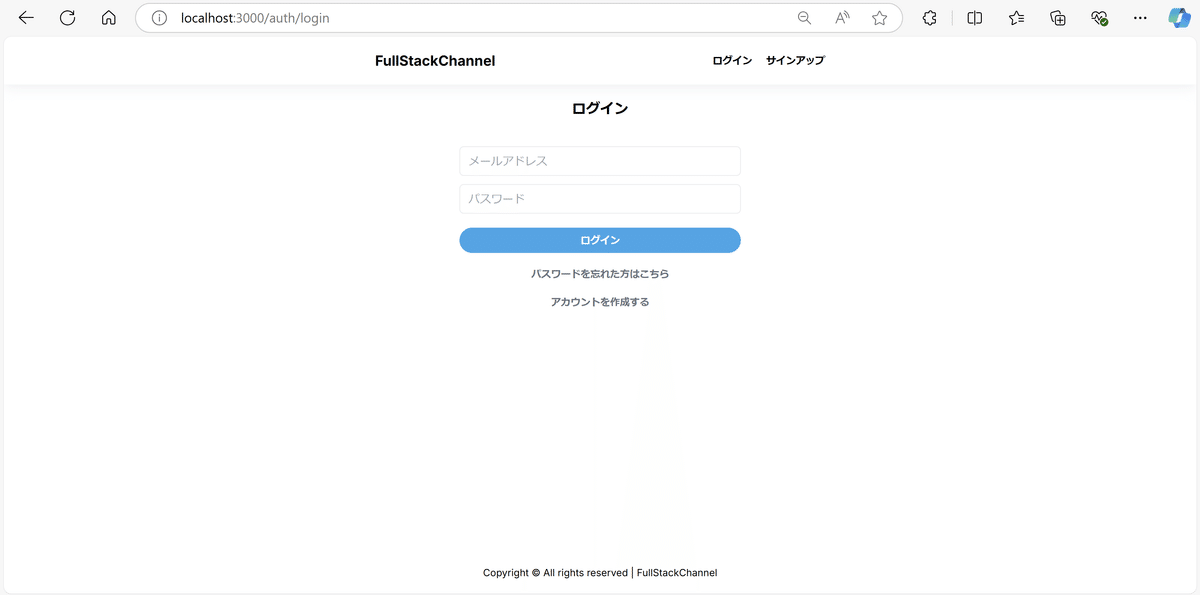
Task: Open the パスワードを忘れた方はこちら link
Action: [600, 273]
